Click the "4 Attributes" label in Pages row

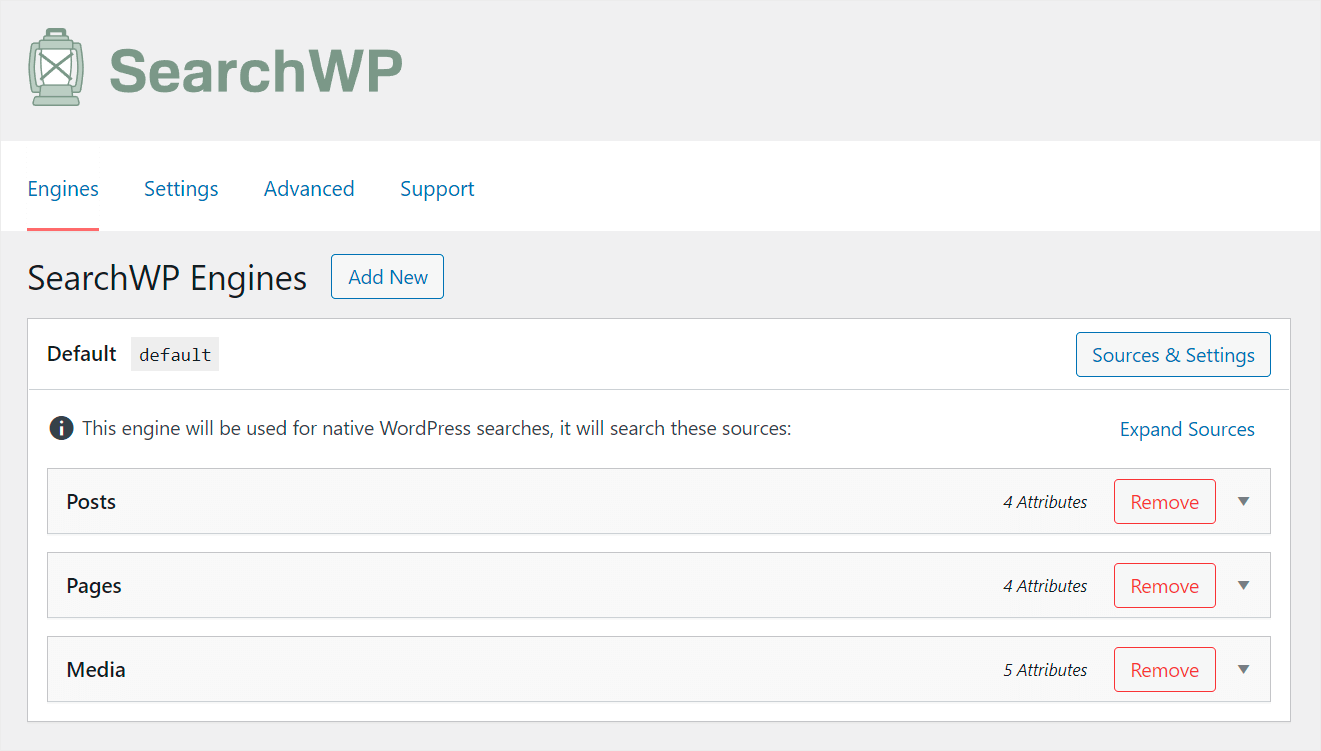1045,586
